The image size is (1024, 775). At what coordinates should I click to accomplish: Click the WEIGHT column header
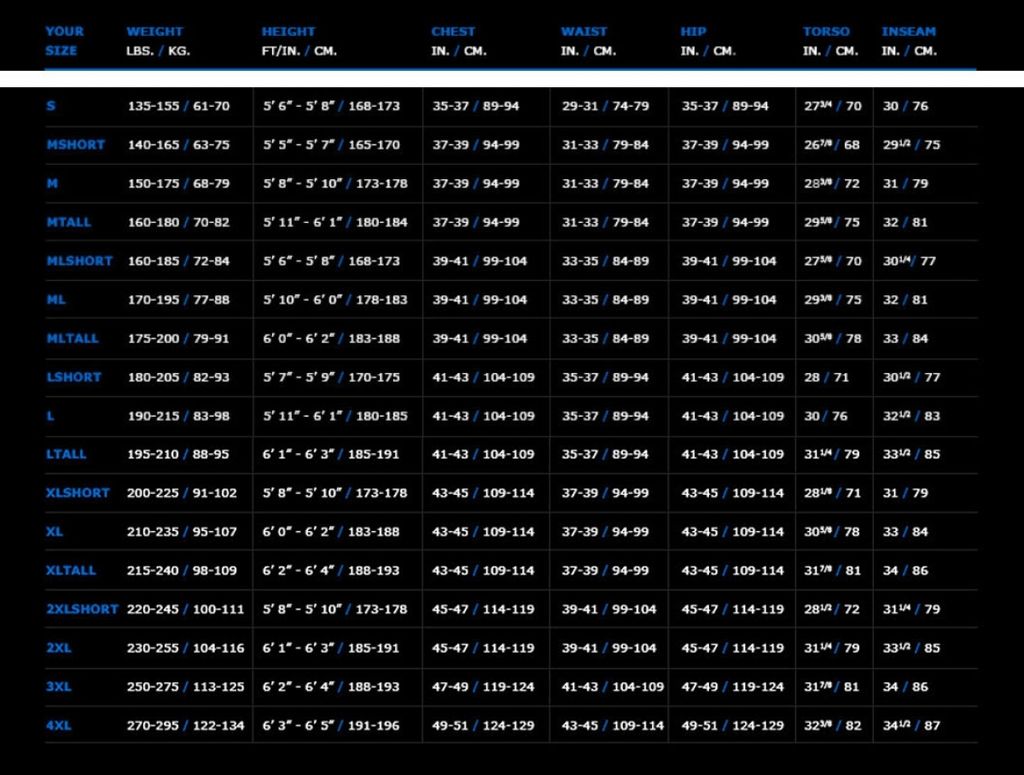tap(155, 32)
